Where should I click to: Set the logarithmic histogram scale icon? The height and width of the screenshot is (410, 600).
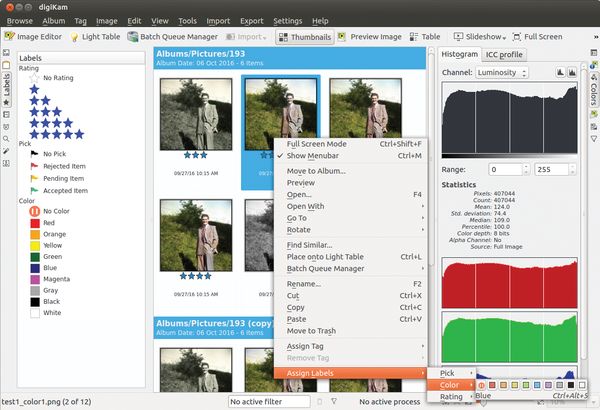tap(572, 72)
